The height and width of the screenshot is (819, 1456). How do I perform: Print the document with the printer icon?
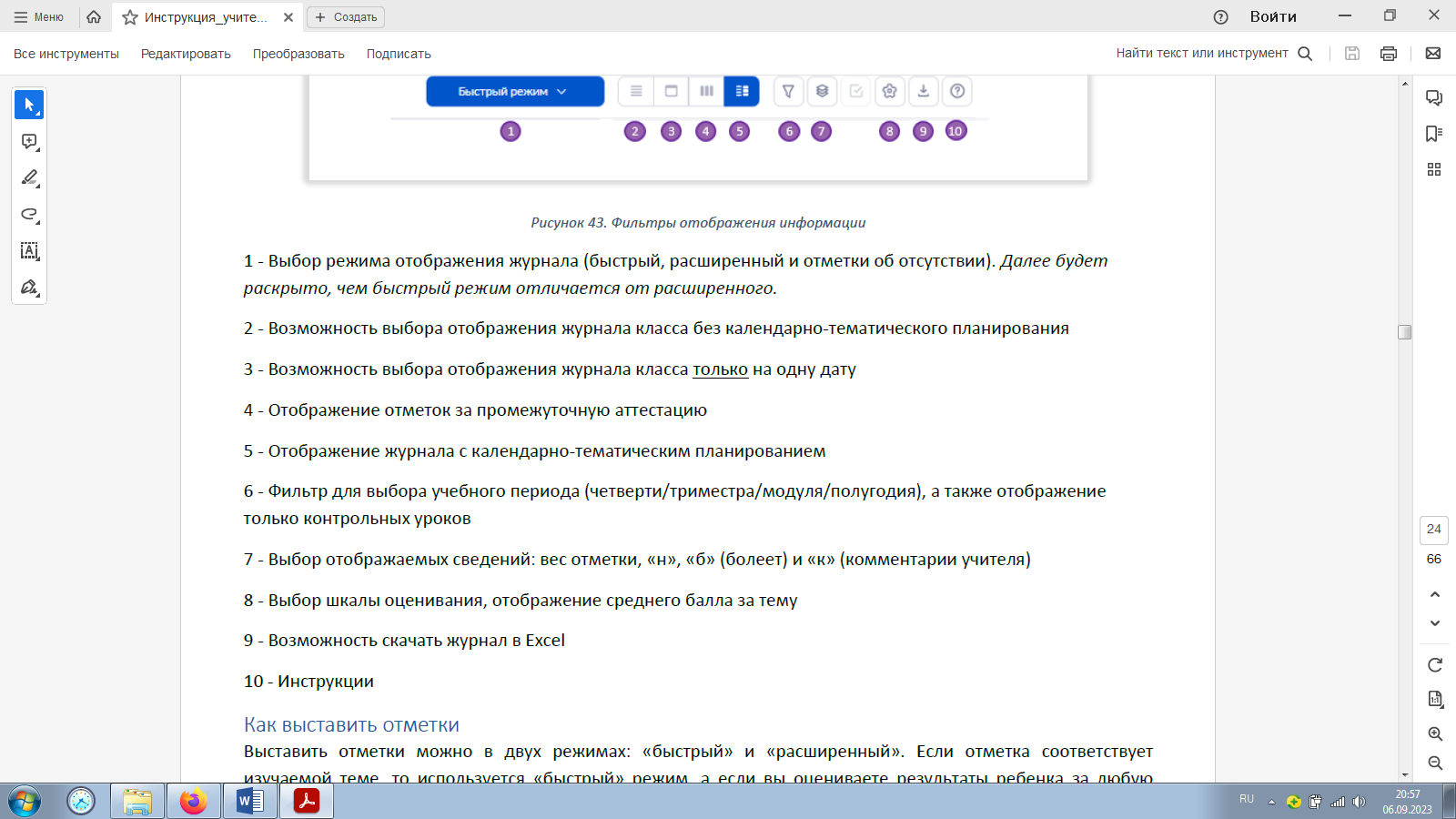(x=1389, y=54)
